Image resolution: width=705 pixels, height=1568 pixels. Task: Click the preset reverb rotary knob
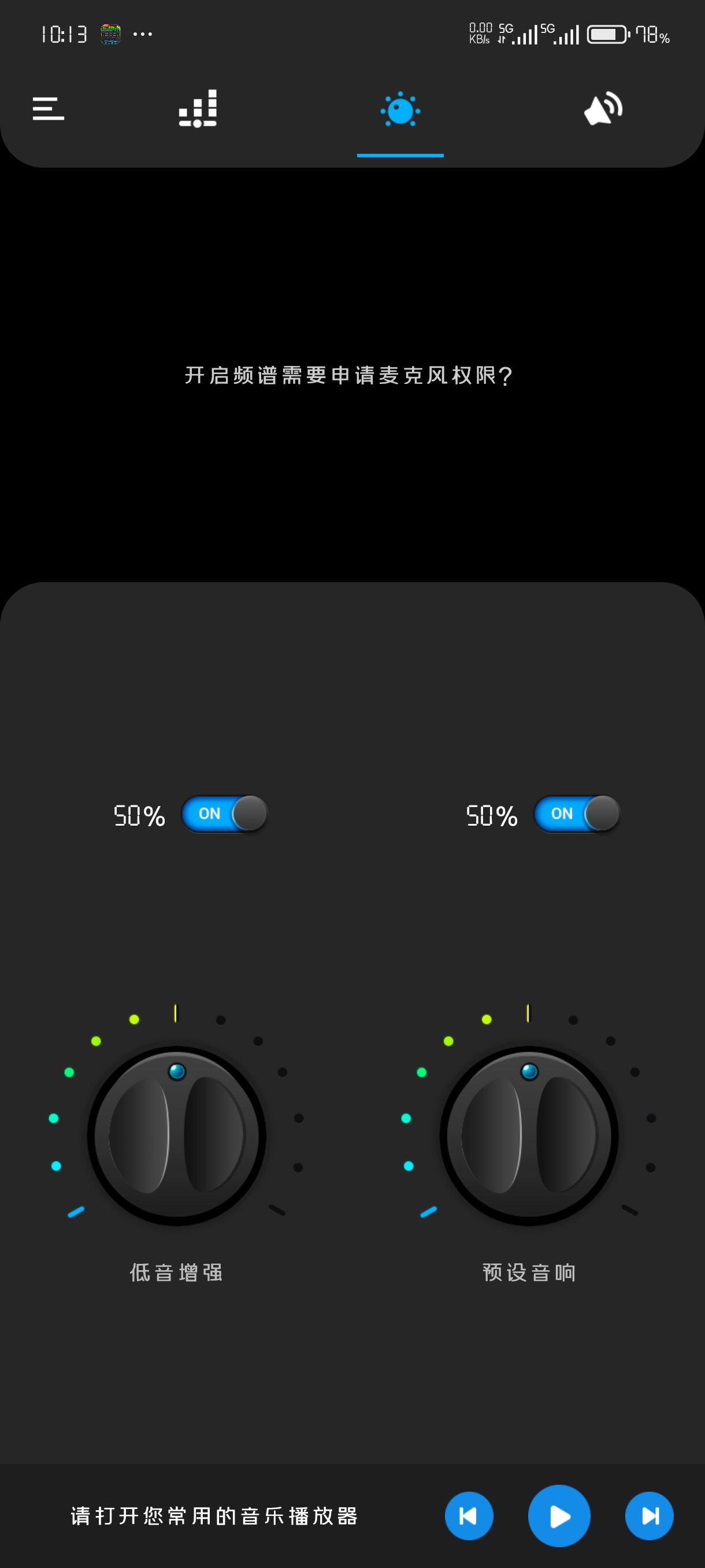529,1135
